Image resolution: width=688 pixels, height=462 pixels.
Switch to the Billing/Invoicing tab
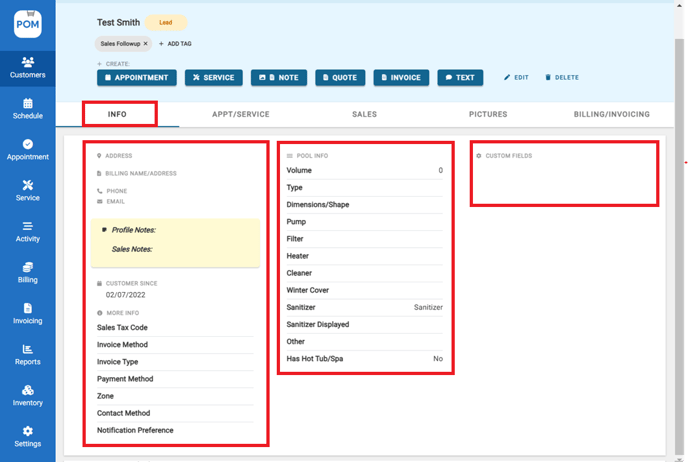[x=611, y=114]
